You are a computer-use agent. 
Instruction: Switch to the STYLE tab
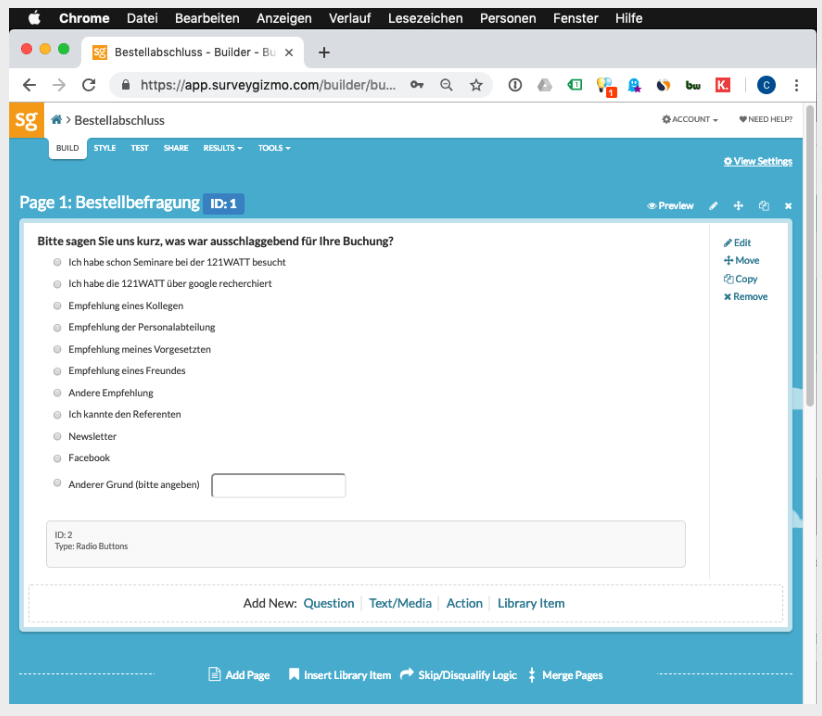pos(105,148)
